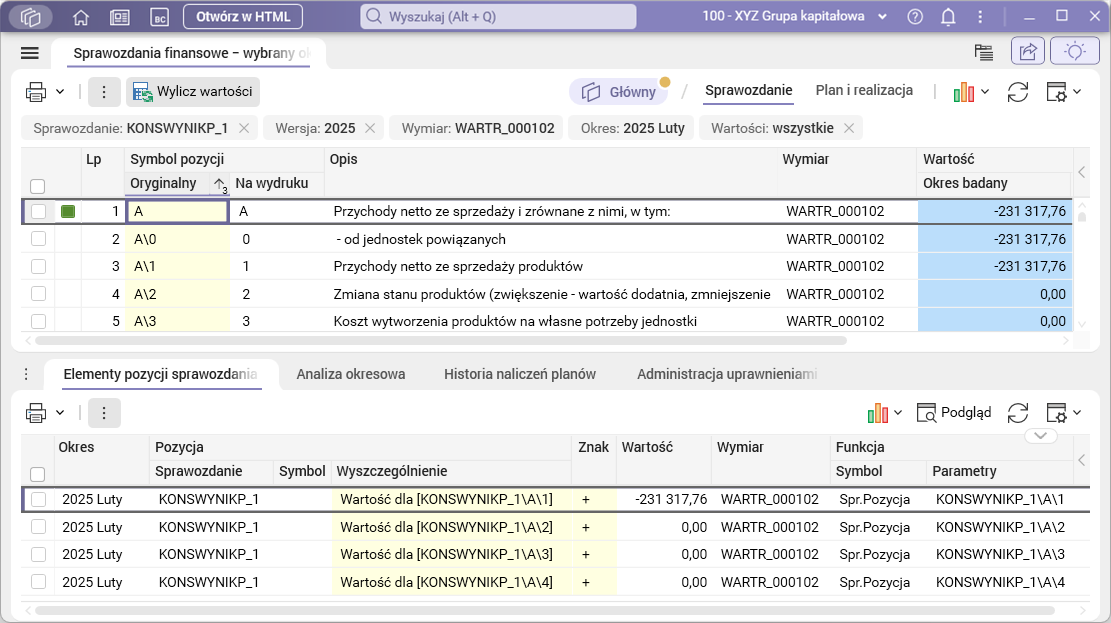
Task: Open the notifications bell icon
Action: pyautogui.click(x=948, y=17)
